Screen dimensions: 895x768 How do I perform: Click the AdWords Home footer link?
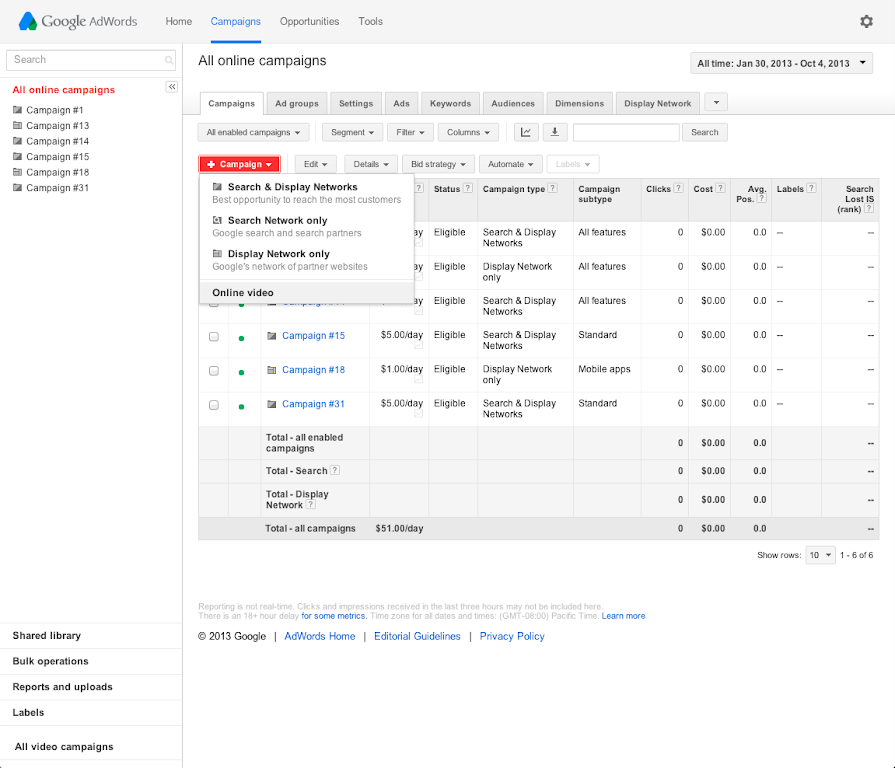[320, 636]
